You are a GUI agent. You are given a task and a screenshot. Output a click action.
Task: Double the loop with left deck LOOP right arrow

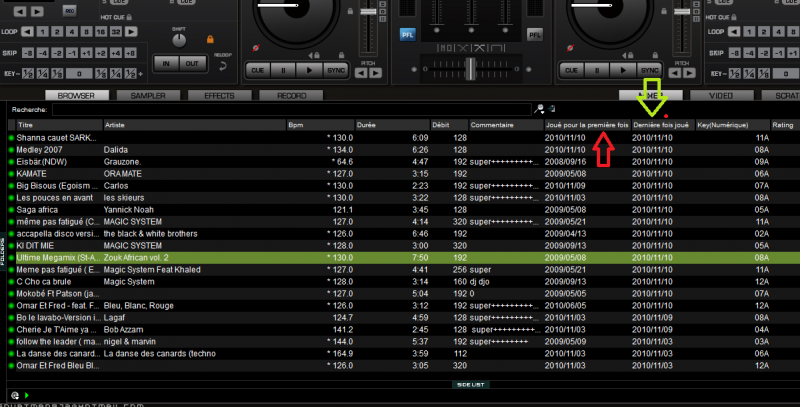point(131,32)
